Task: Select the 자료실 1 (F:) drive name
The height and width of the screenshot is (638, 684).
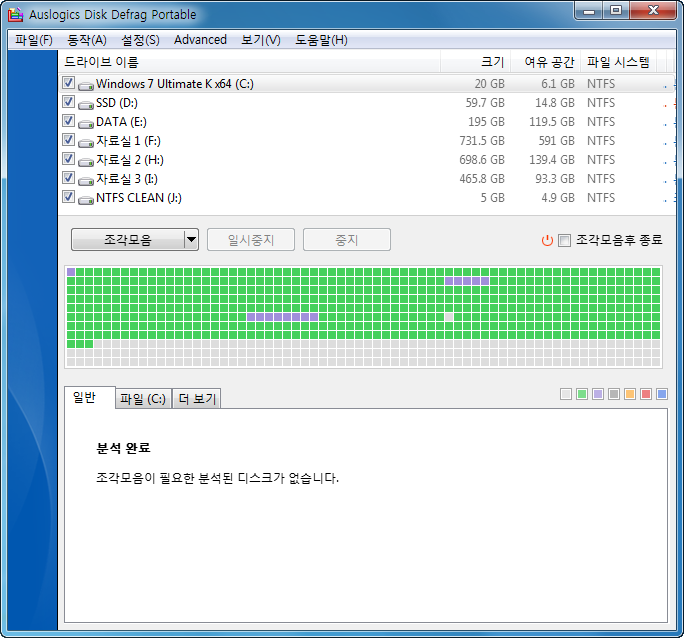Action: point(128,141)
